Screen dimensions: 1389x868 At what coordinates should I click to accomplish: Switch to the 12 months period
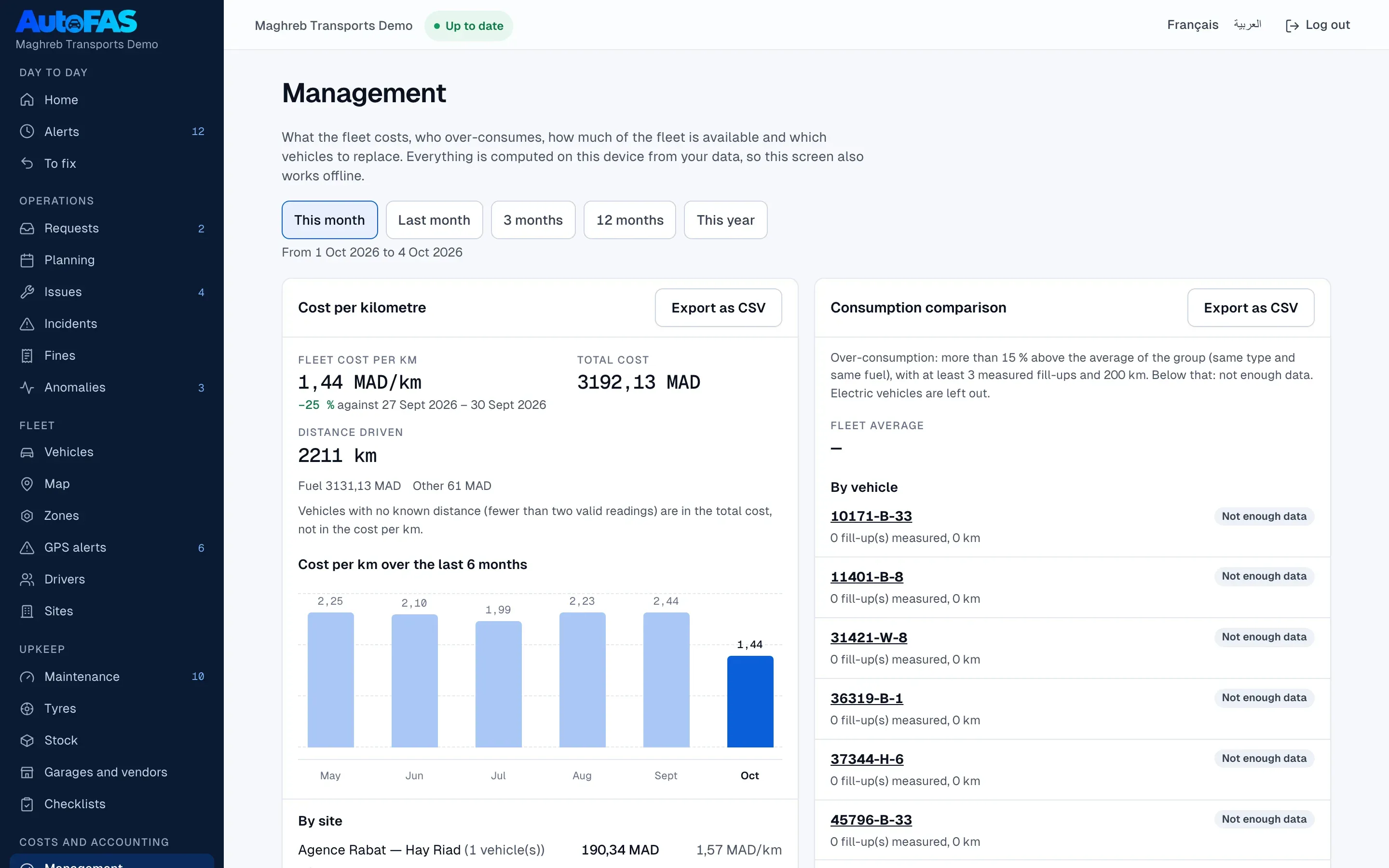(x=630, y=220)
